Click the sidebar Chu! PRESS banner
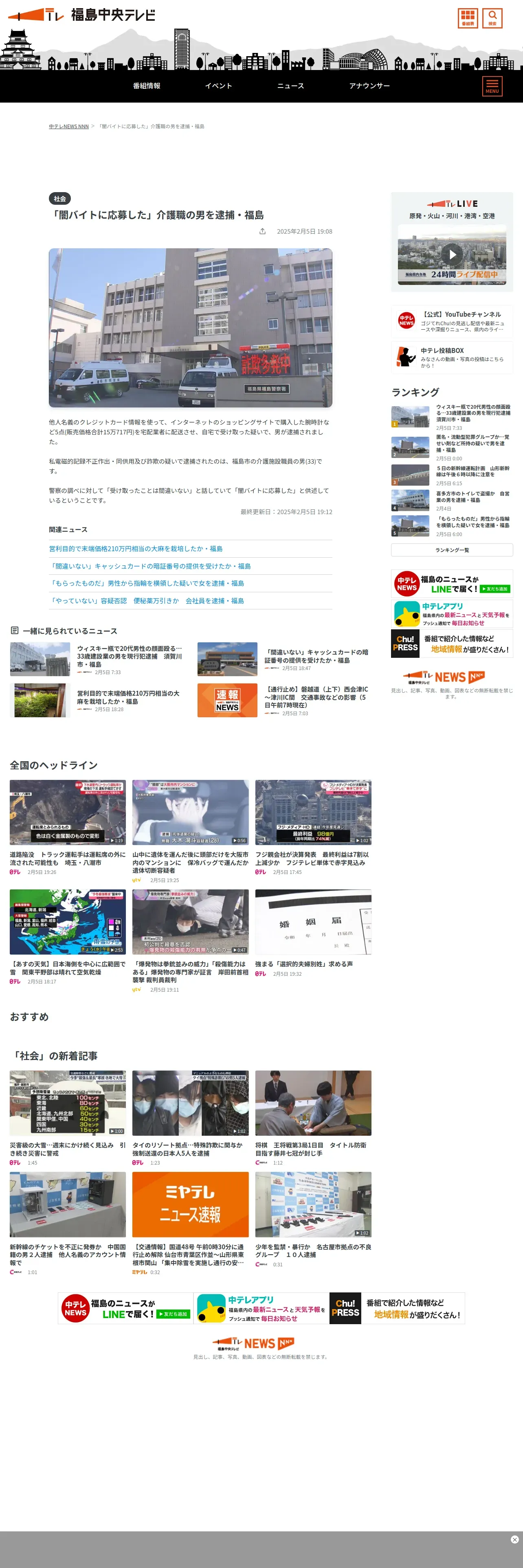The width and height of the screenshot is (523, 1568). 452,644
